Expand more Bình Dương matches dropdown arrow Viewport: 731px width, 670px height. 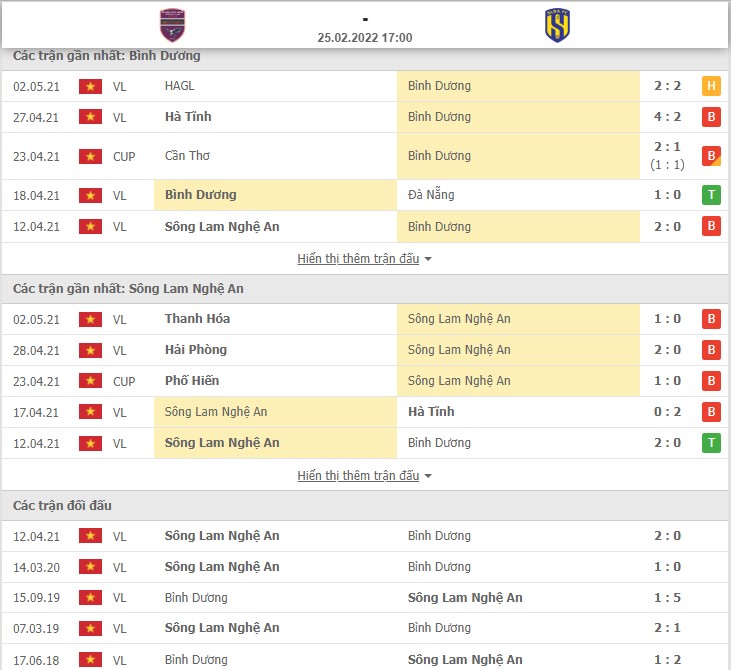pyautogui.click(x=428, y=259)
